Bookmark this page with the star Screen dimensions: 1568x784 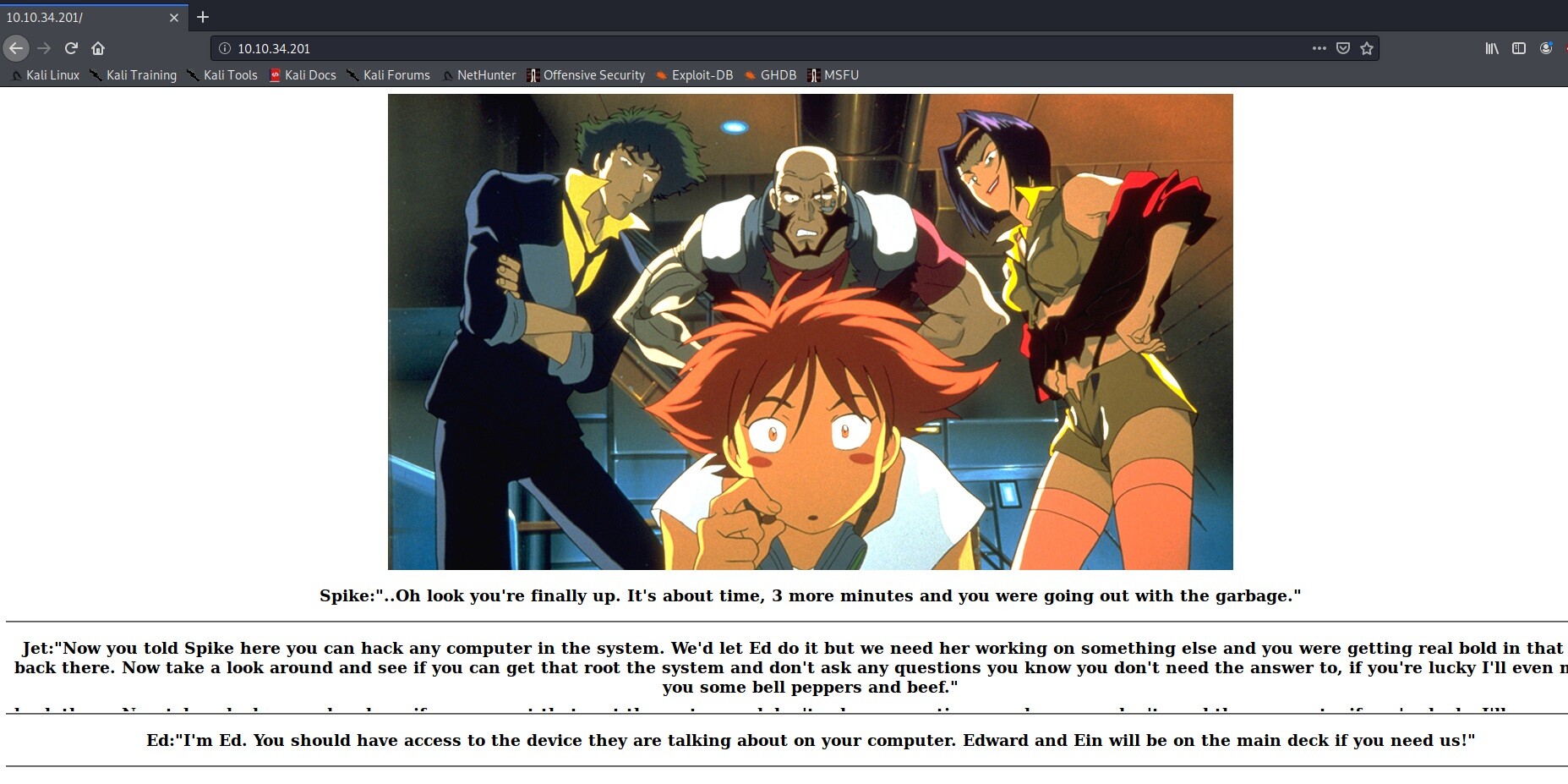pyautogui.click(x=1367, y=48)
